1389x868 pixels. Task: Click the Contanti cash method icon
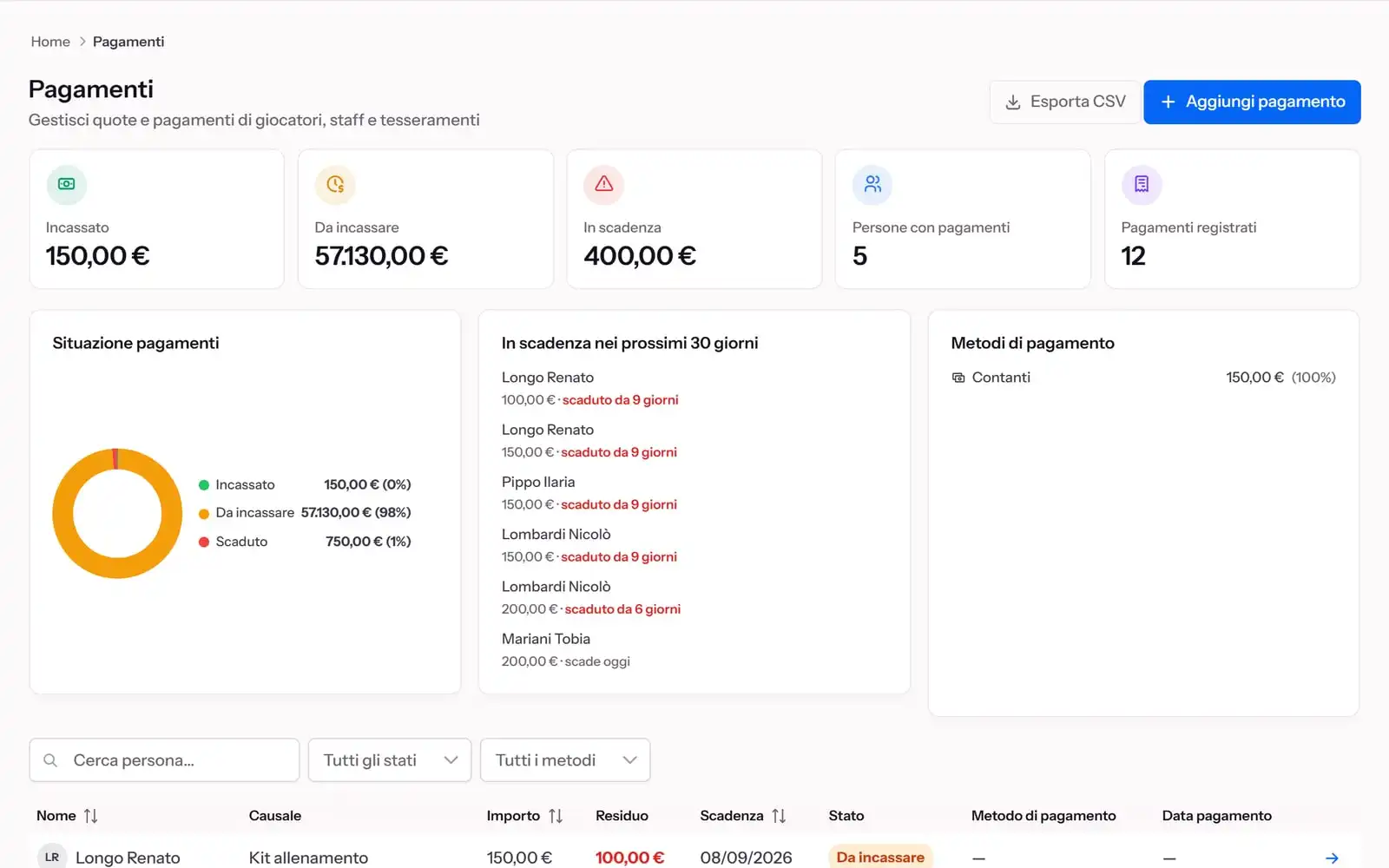tap(958, 378)
